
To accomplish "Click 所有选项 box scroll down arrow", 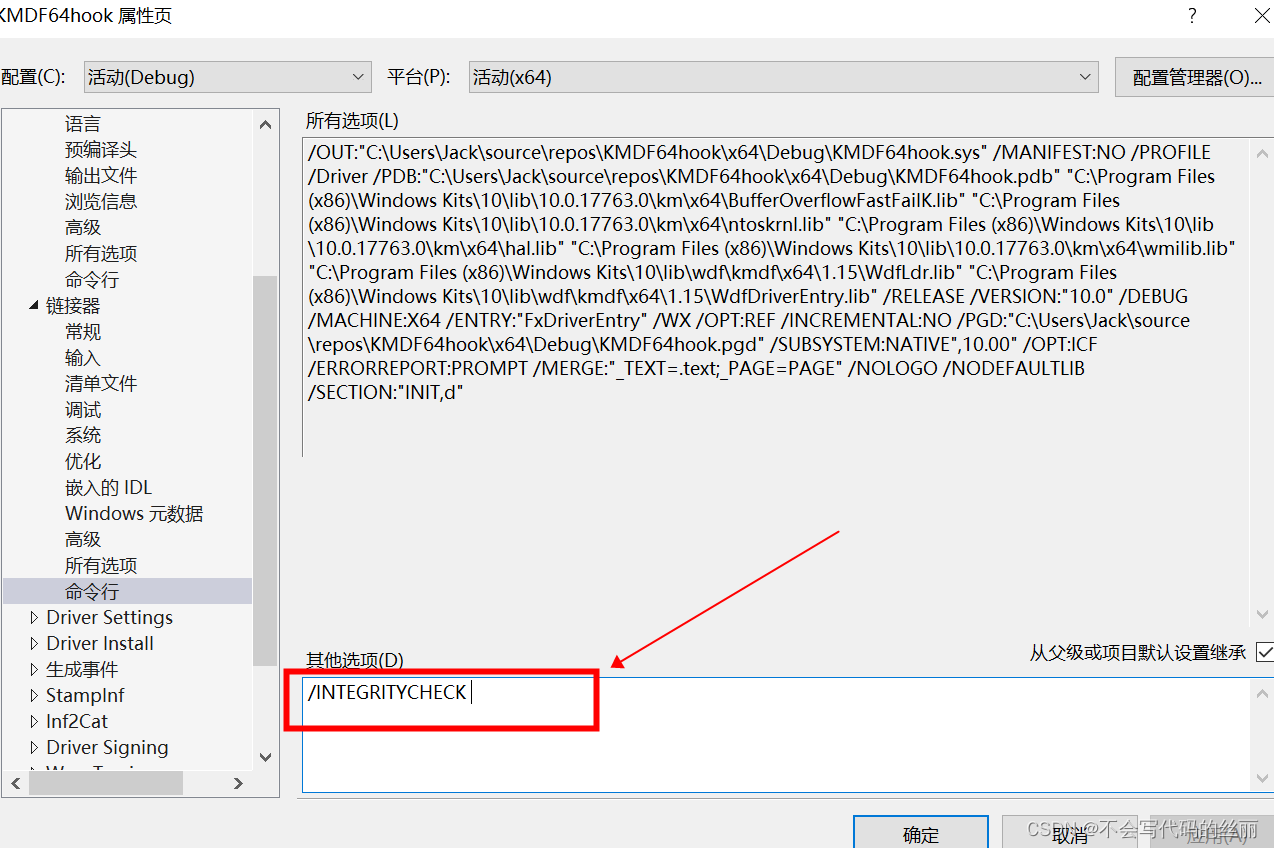I will (x=1262, y=614).
